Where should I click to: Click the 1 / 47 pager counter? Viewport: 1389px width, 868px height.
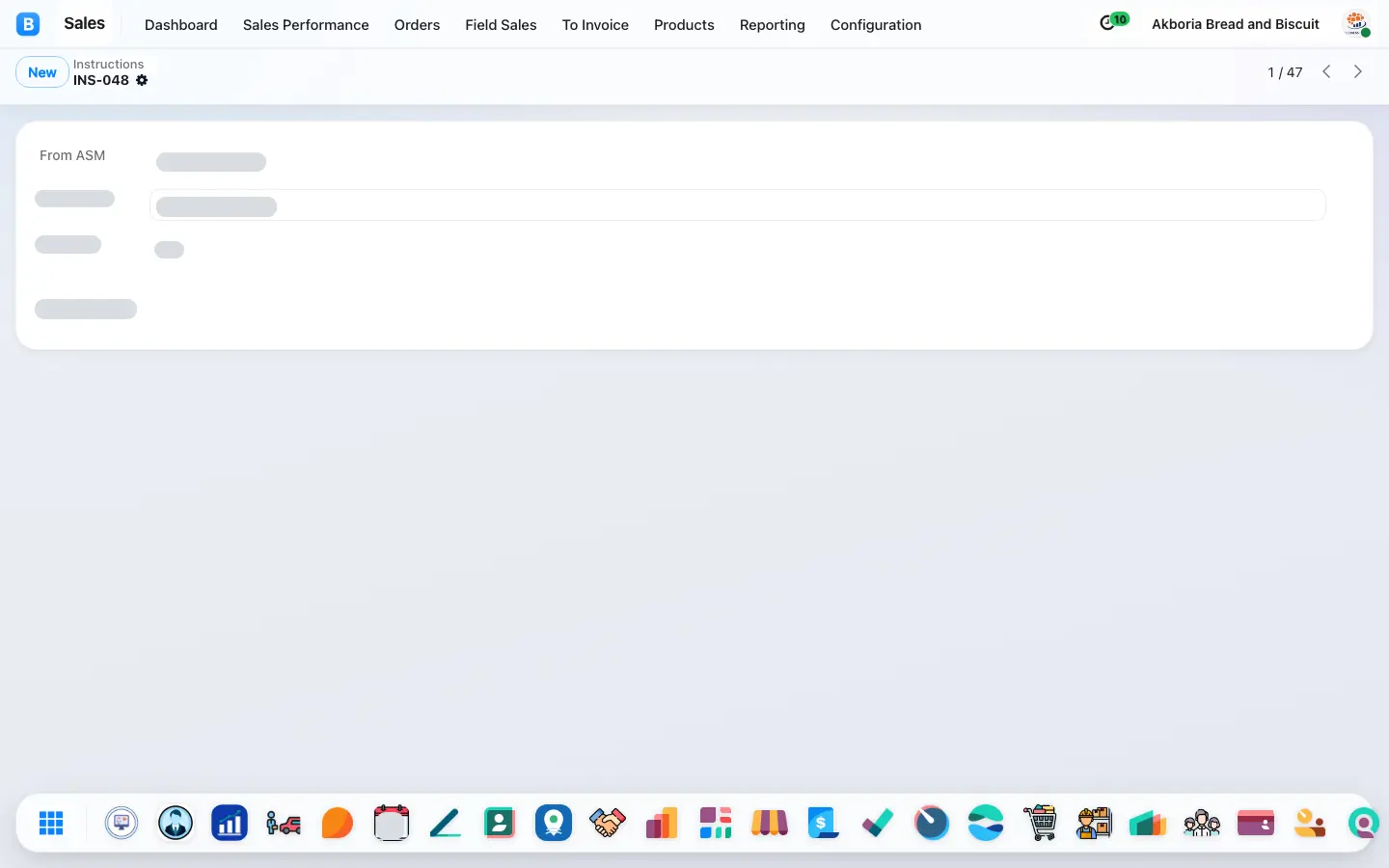1285,72
